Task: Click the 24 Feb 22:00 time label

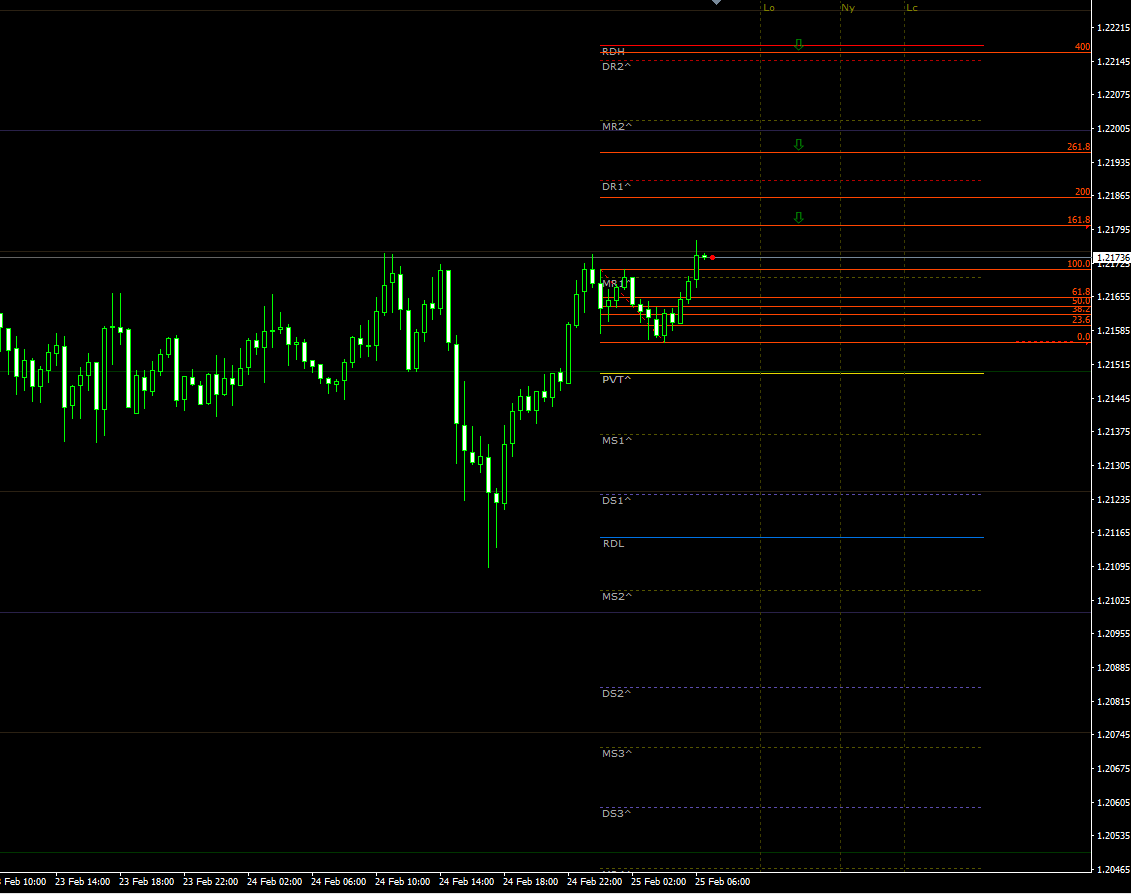Action: 594,882
